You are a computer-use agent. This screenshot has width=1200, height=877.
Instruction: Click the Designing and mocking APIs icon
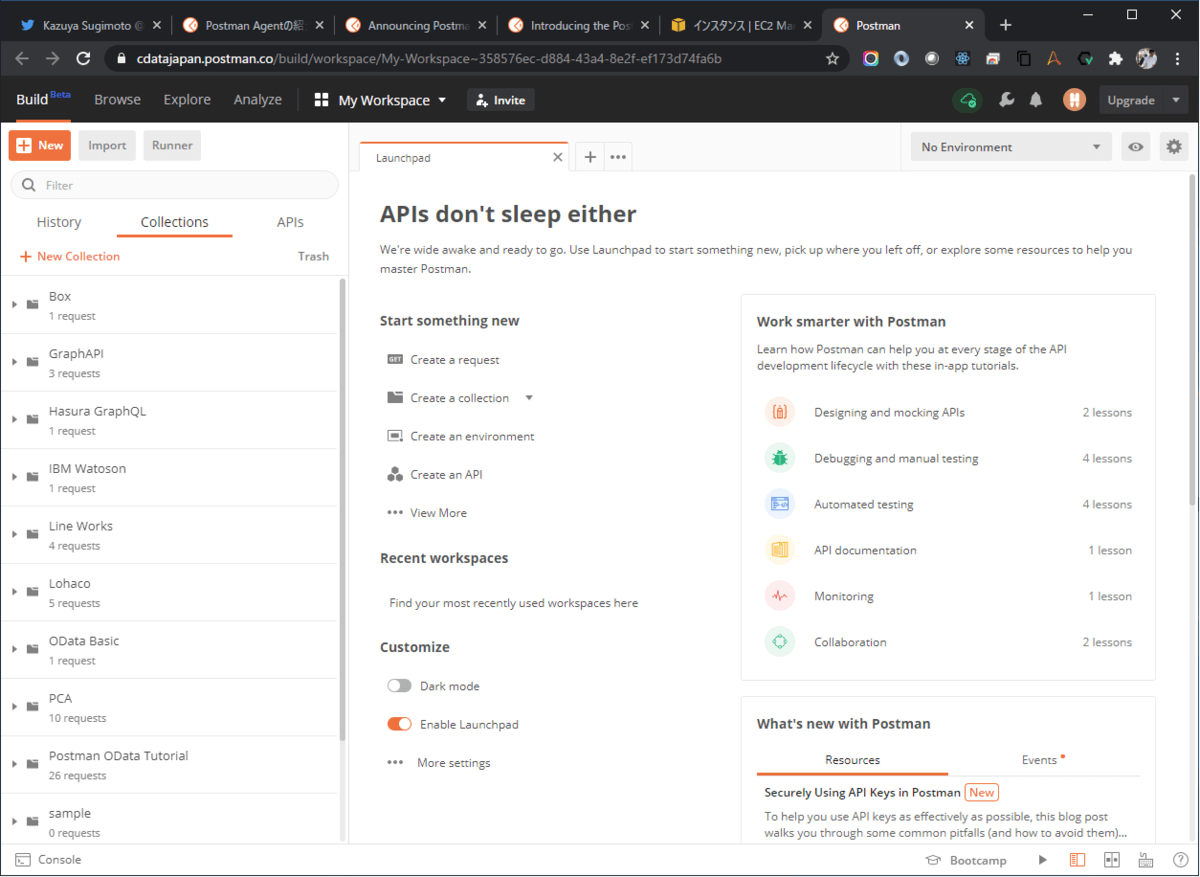coord(780,412)
